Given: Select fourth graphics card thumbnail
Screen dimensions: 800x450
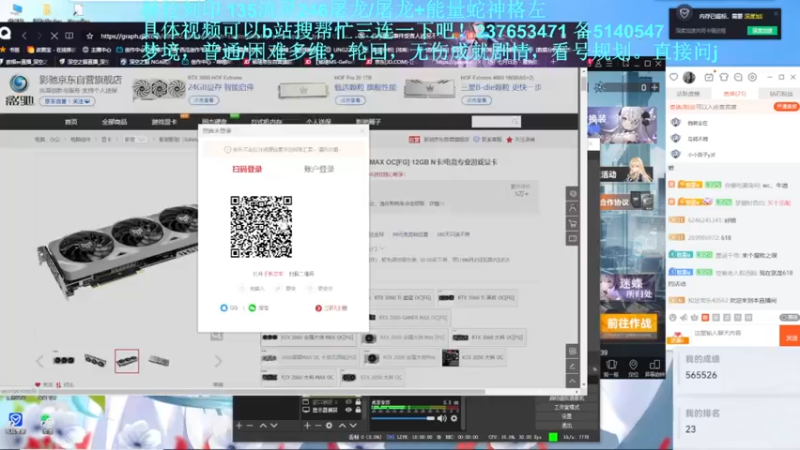Looking at the screenshot, I should click(x=159, y=361).
